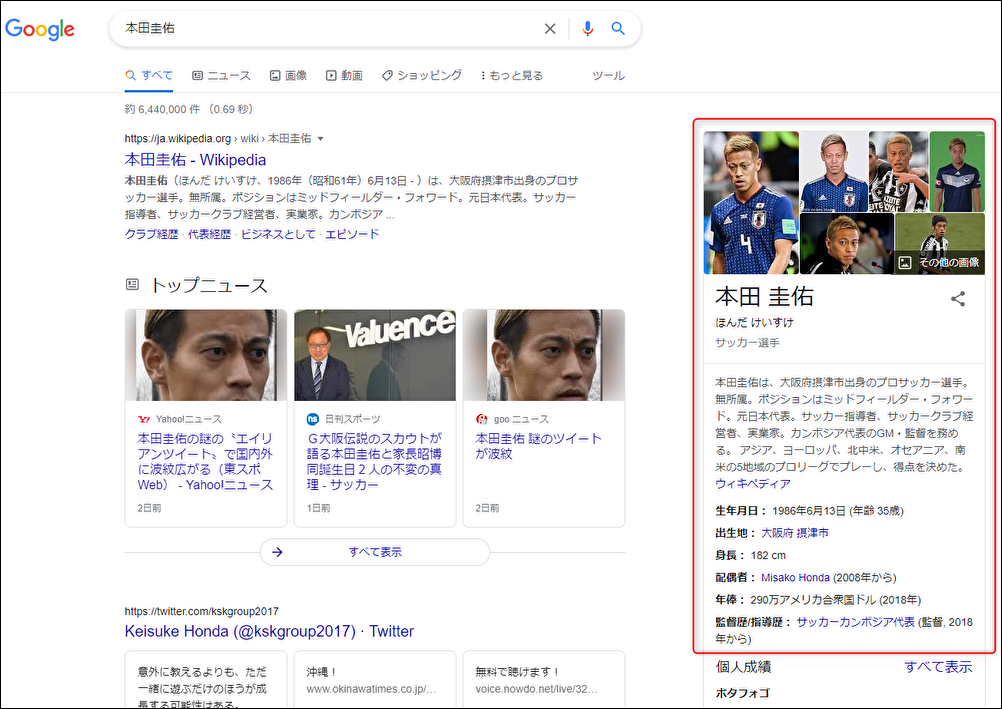
Task: Open the tweet card 無料で聴けます！
Action: point(544,680)
